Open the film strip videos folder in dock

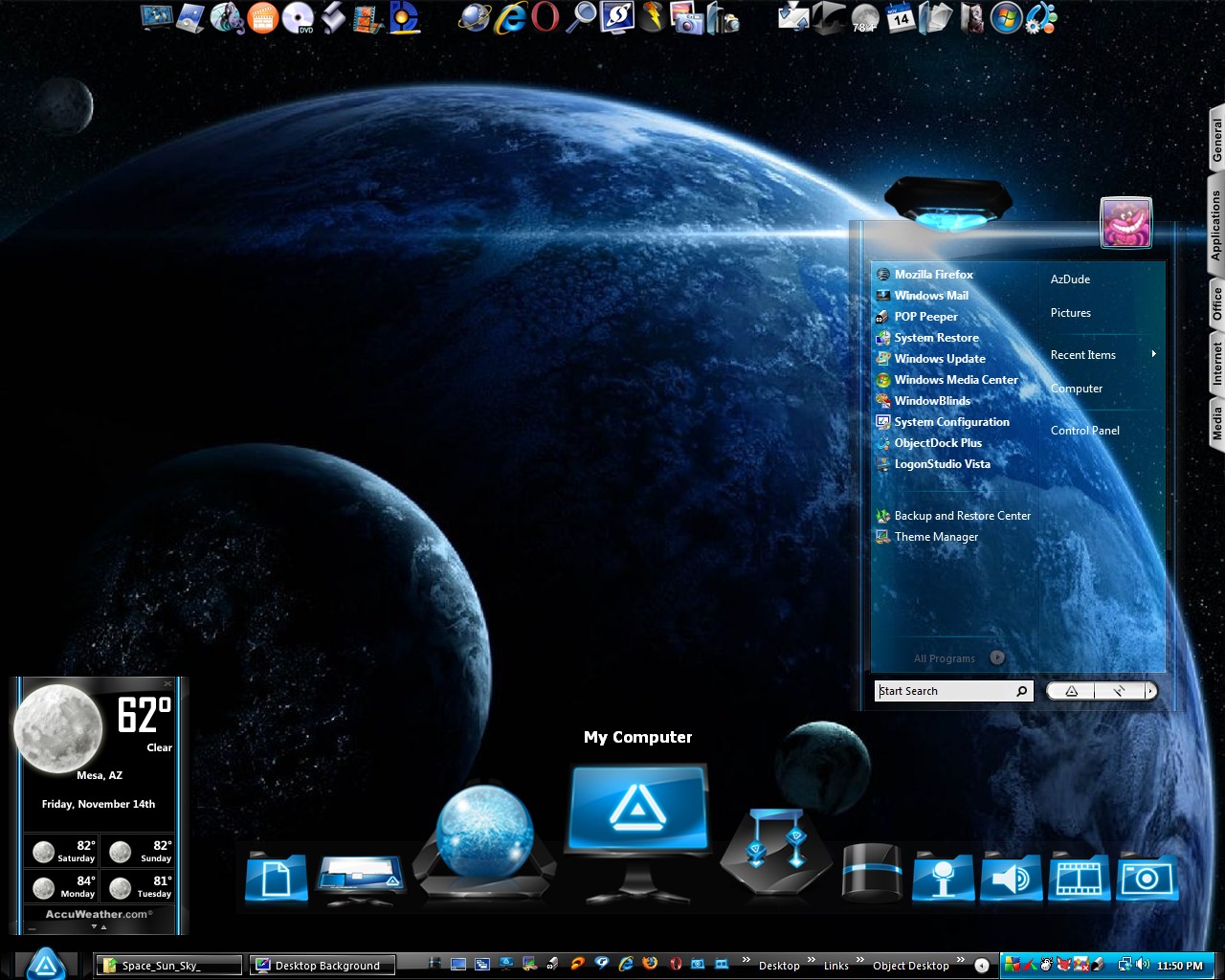(x=1079, y=877)
